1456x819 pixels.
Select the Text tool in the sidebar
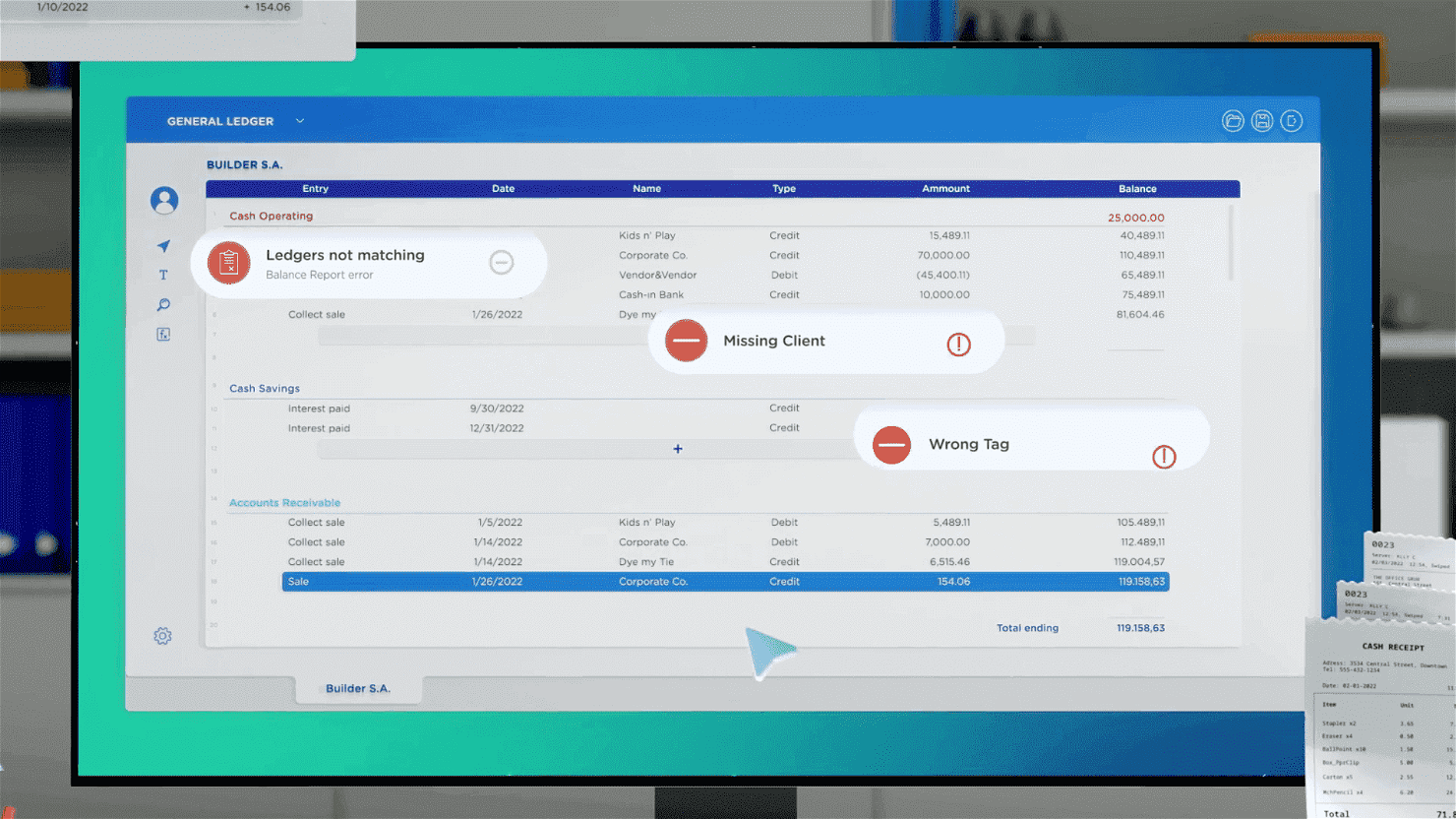point(163,275)
